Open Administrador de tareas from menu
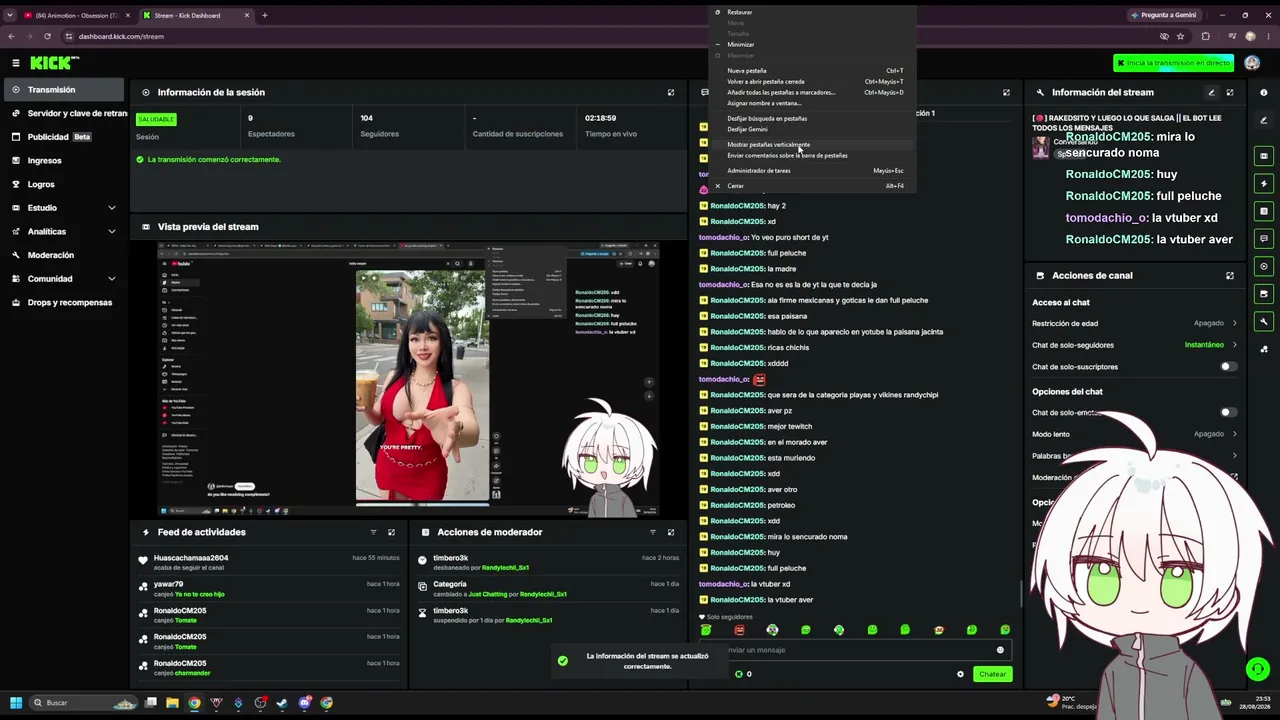 812,170
